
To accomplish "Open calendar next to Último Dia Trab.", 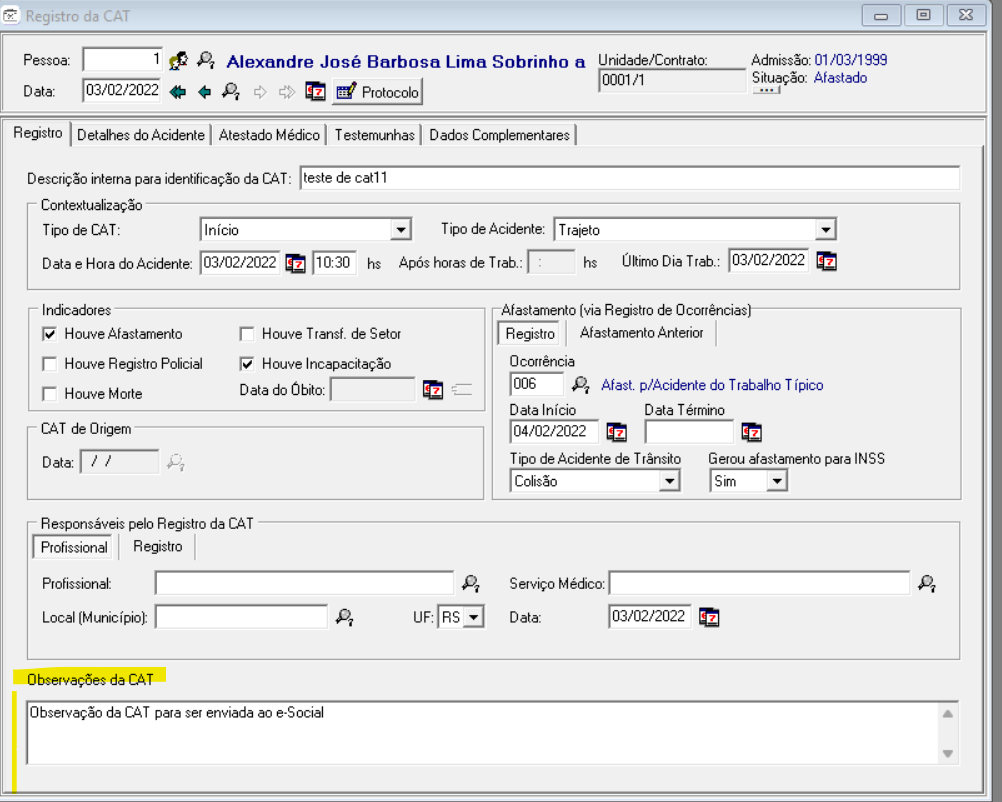I will (826, 261).
